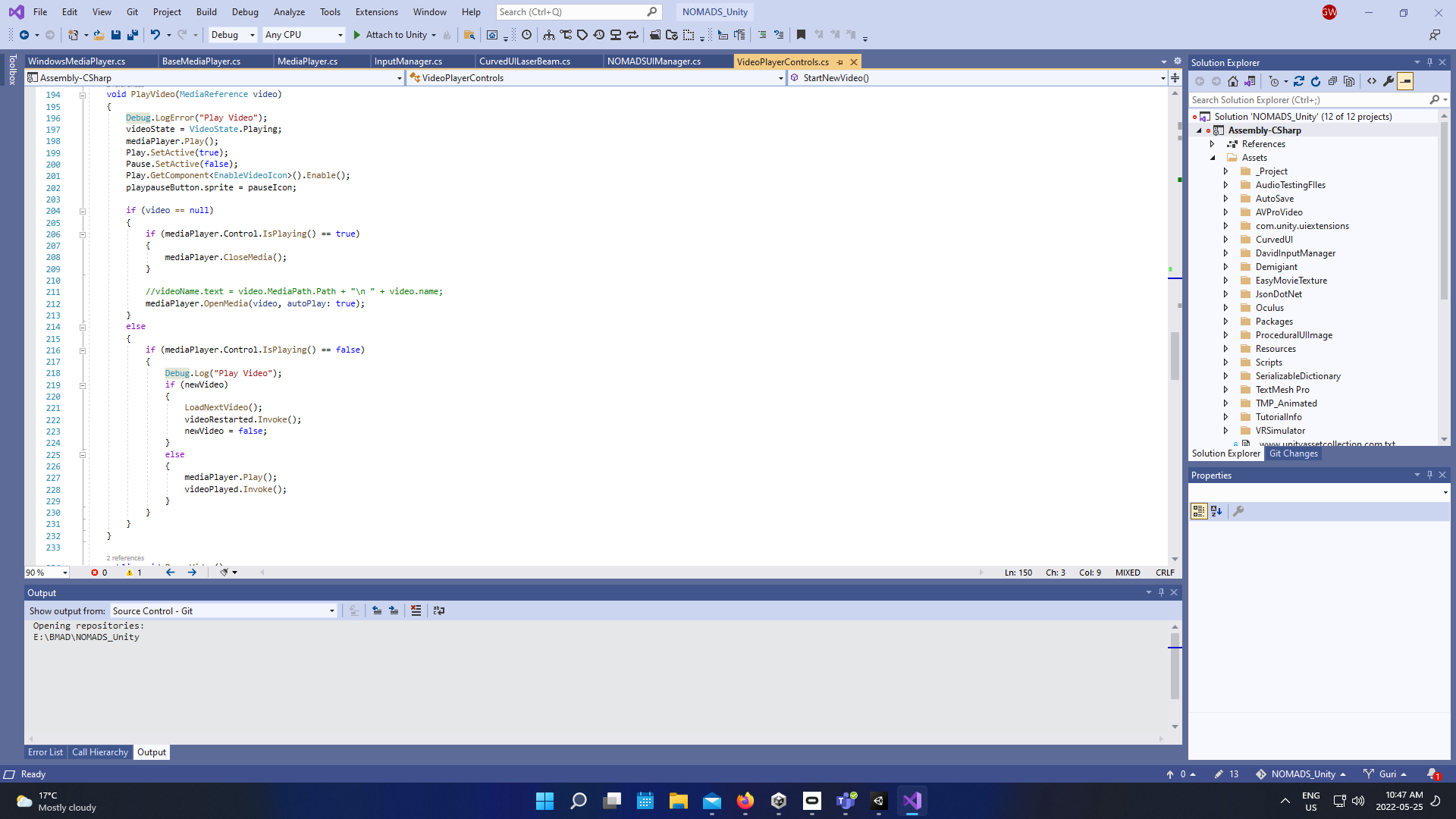Click Home icon in Solution Explorer
The height and width of the screenshot is (819, 1456).
click(1233, 81)
